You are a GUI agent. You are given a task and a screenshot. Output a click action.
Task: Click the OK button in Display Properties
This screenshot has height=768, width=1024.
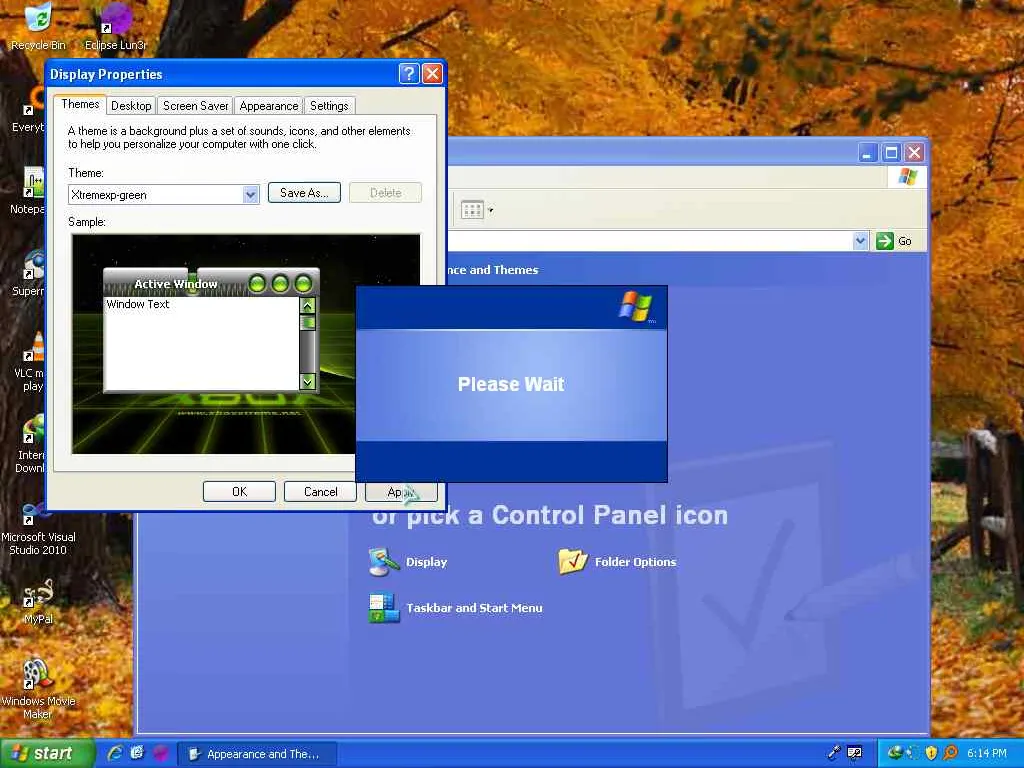click(239, 492)
